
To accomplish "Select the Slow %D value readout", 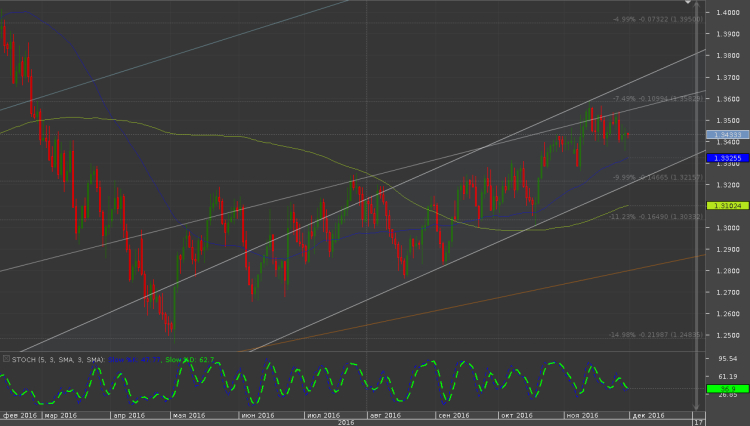I will [189, 360].
